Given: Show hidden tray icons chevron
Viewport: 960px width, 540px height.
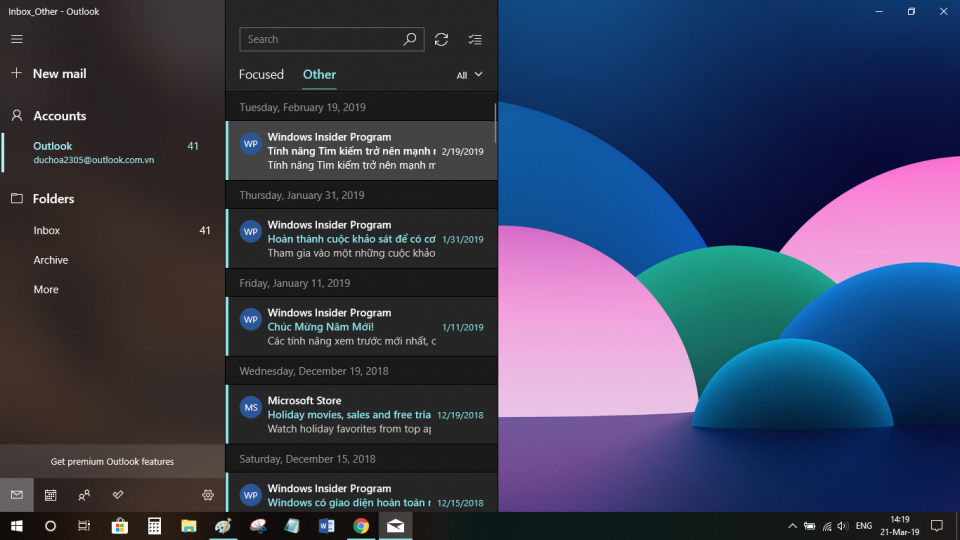Looking at the screenshot, I should click(792, 526).
